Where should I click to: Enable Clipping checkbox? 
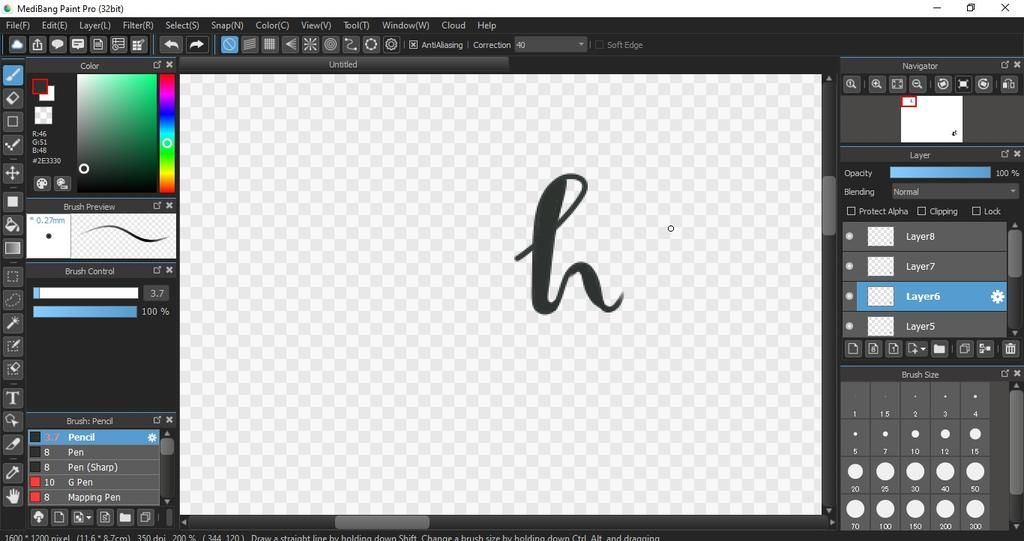click(x=921, y=211)
